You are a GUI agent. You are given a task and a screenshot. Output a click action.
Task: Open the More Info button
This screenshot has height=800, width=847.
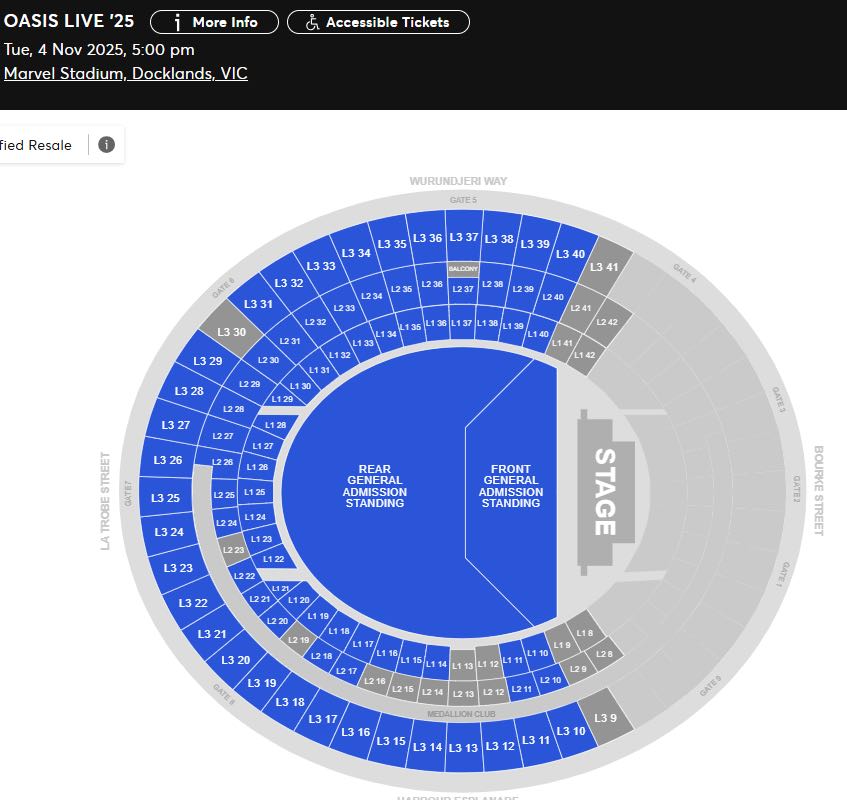tap(214, 22)
